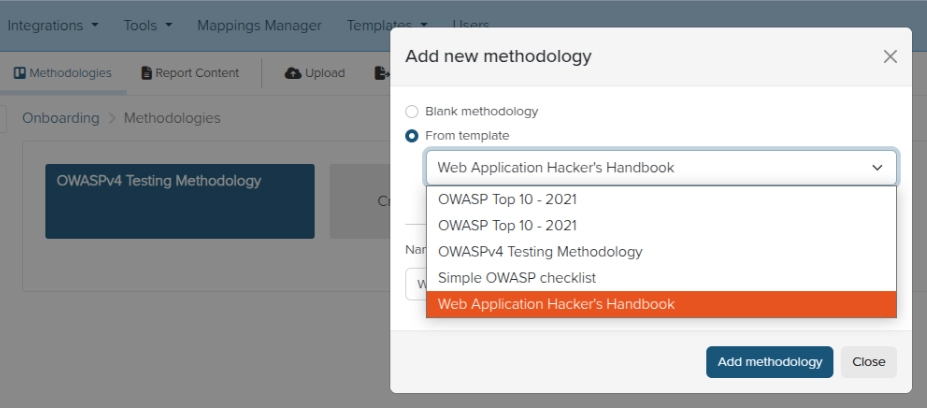Click the Report Content document icon
This screenshot has width=927, height=408.
(x=146, y=73)
